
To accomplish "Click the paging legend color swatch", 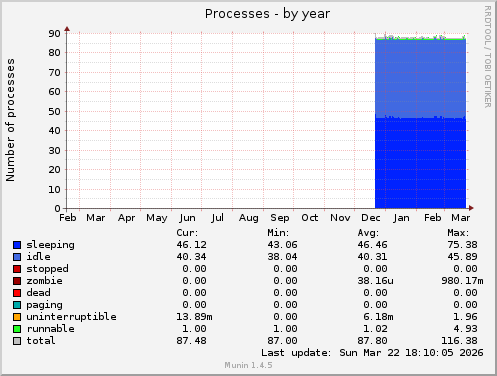I will (17, 305).
